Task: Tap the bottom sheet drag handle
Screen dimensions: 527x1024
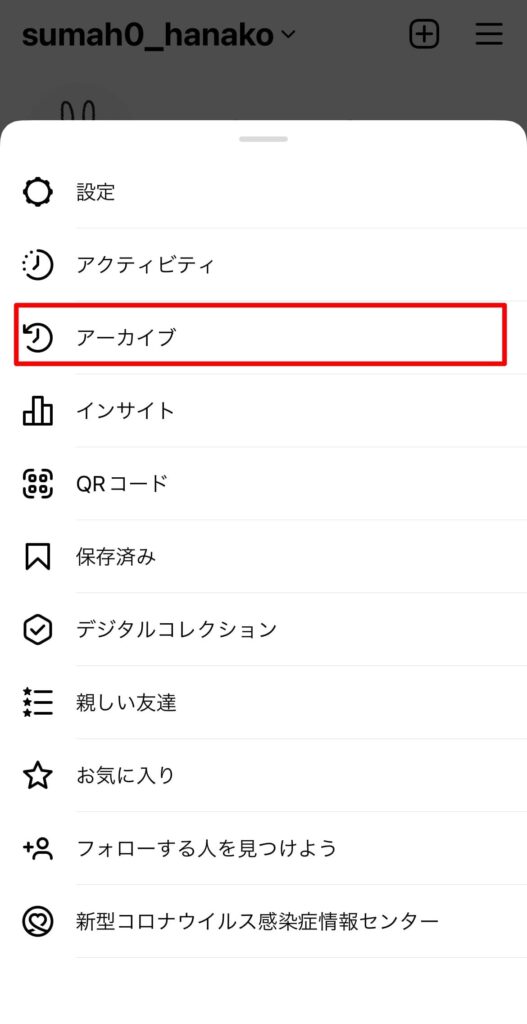Action: 263,139
